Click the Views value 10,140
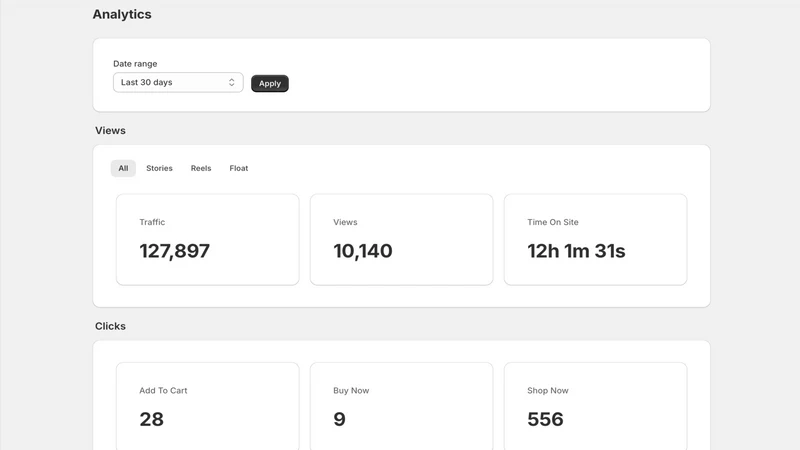This screenshot has height=450, width=800. click(363, 251)
